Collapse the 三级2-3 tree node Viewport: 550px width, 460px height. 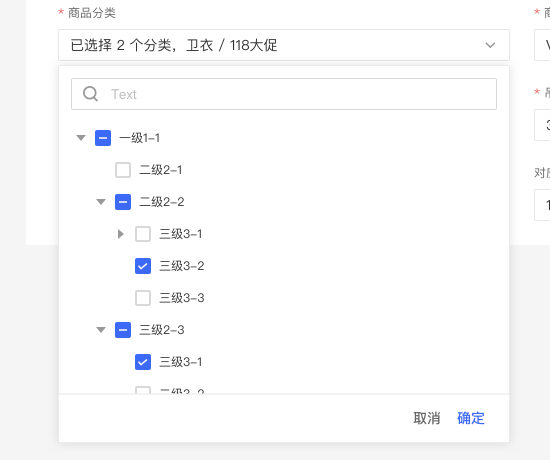tap(101, 330)
